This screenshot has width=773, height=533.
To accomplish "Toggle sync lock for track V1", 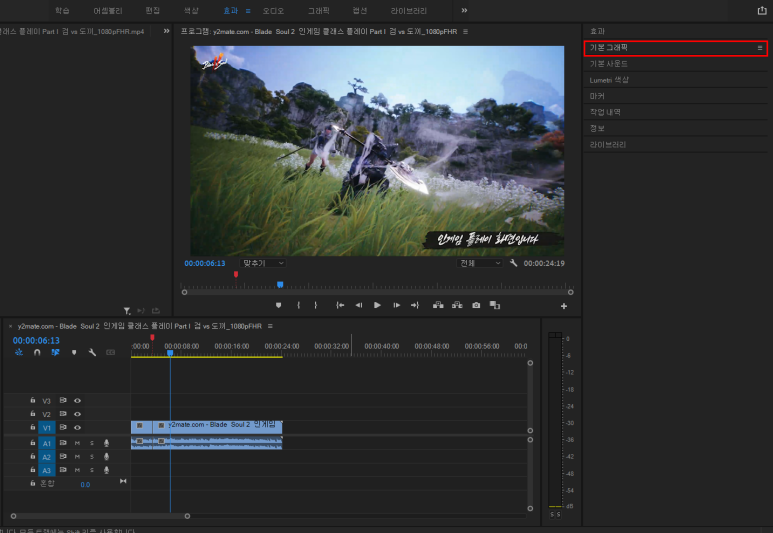I will [63, 427].
